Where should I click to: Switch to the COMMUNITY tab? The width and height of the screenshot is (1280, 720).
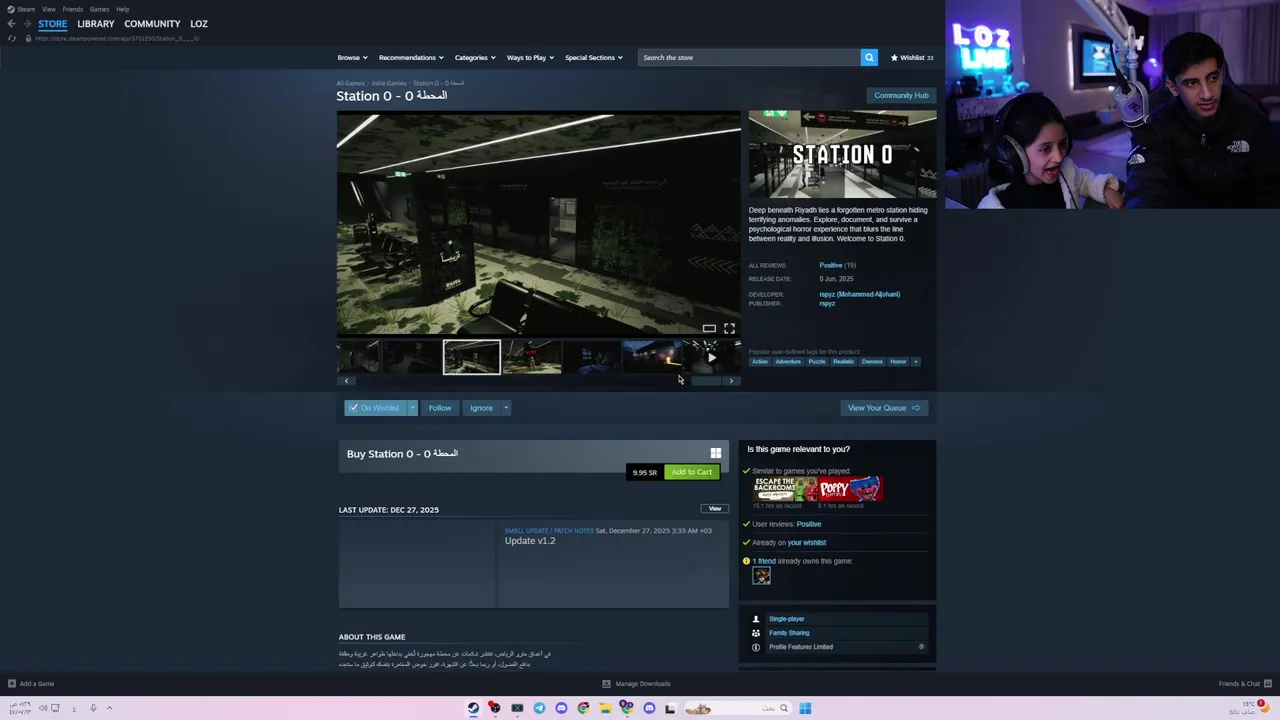coord(152,24)
